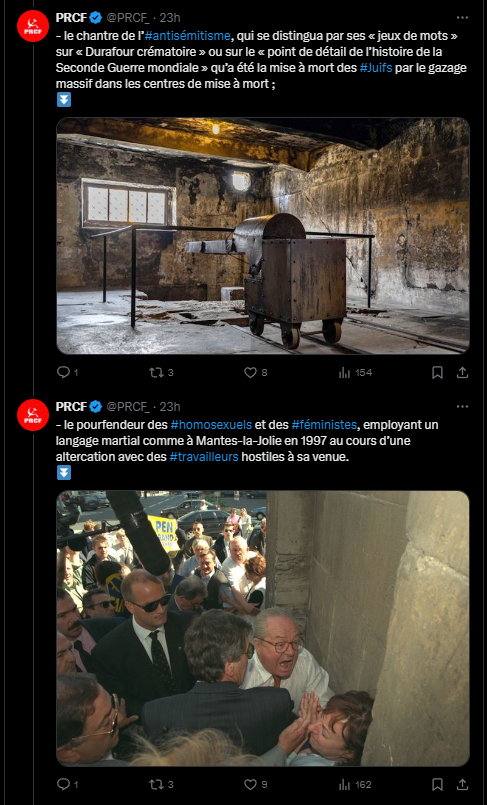
Task: Bookmark the first tweet
Action: [437, 372]
